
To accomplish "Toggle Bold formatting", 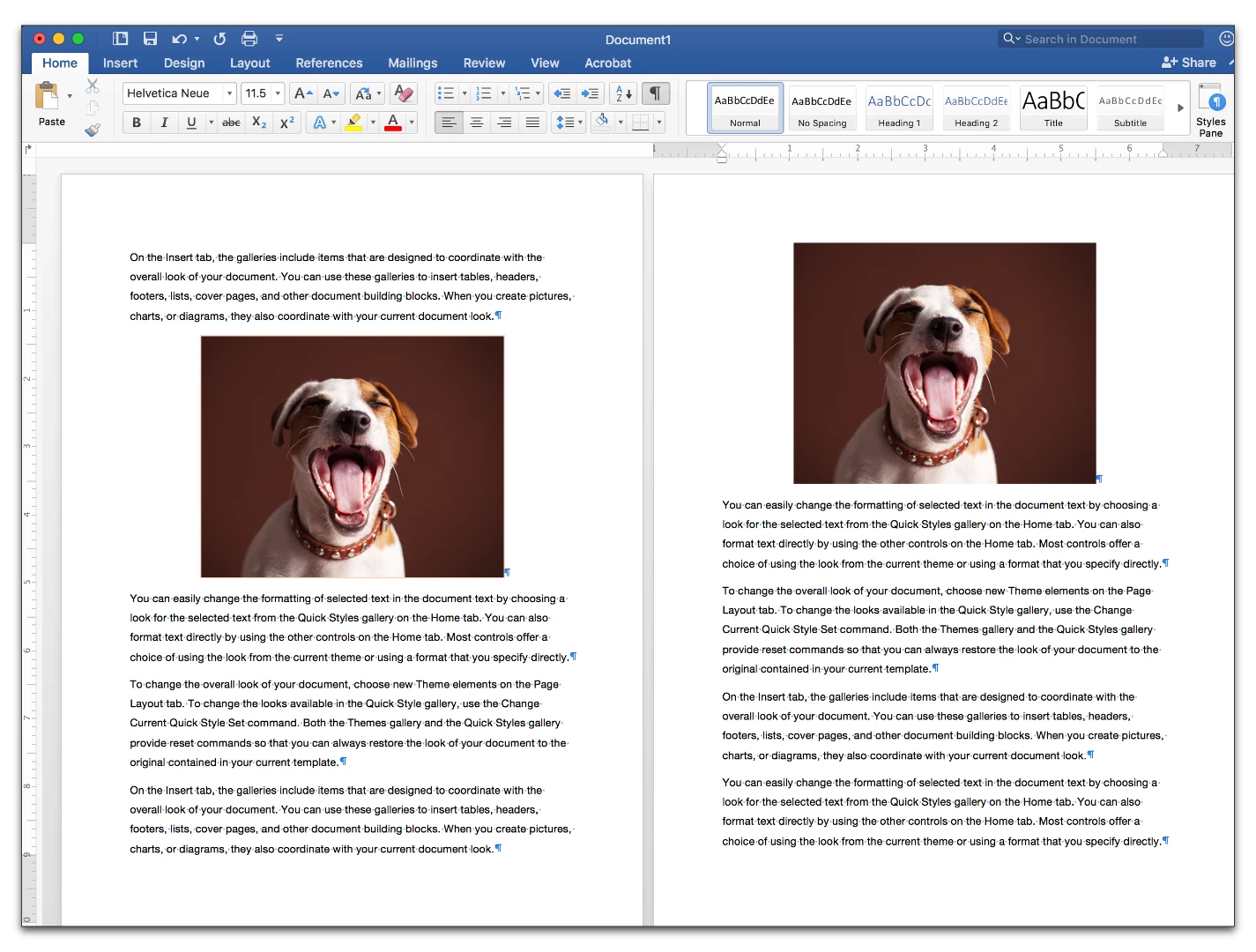I will click(137, 123).
